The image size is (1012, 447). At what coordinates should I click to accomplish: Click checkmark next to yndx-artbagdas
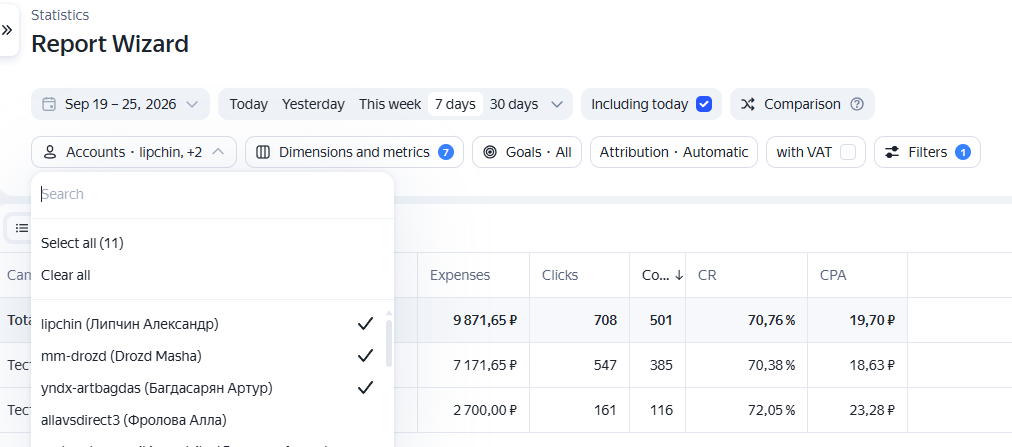[x=365, y=388]
